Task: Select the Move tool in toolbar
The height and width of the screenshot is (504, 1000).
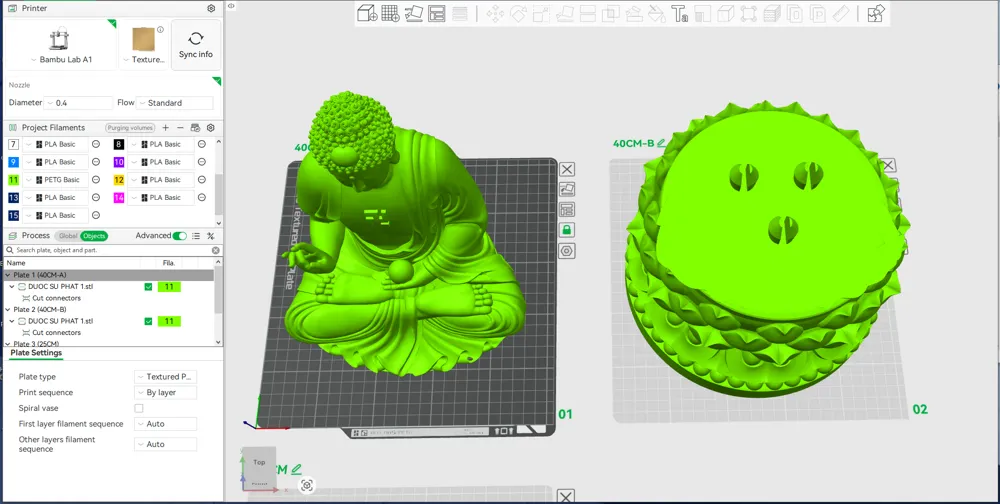Action: [x=496, y=13]
